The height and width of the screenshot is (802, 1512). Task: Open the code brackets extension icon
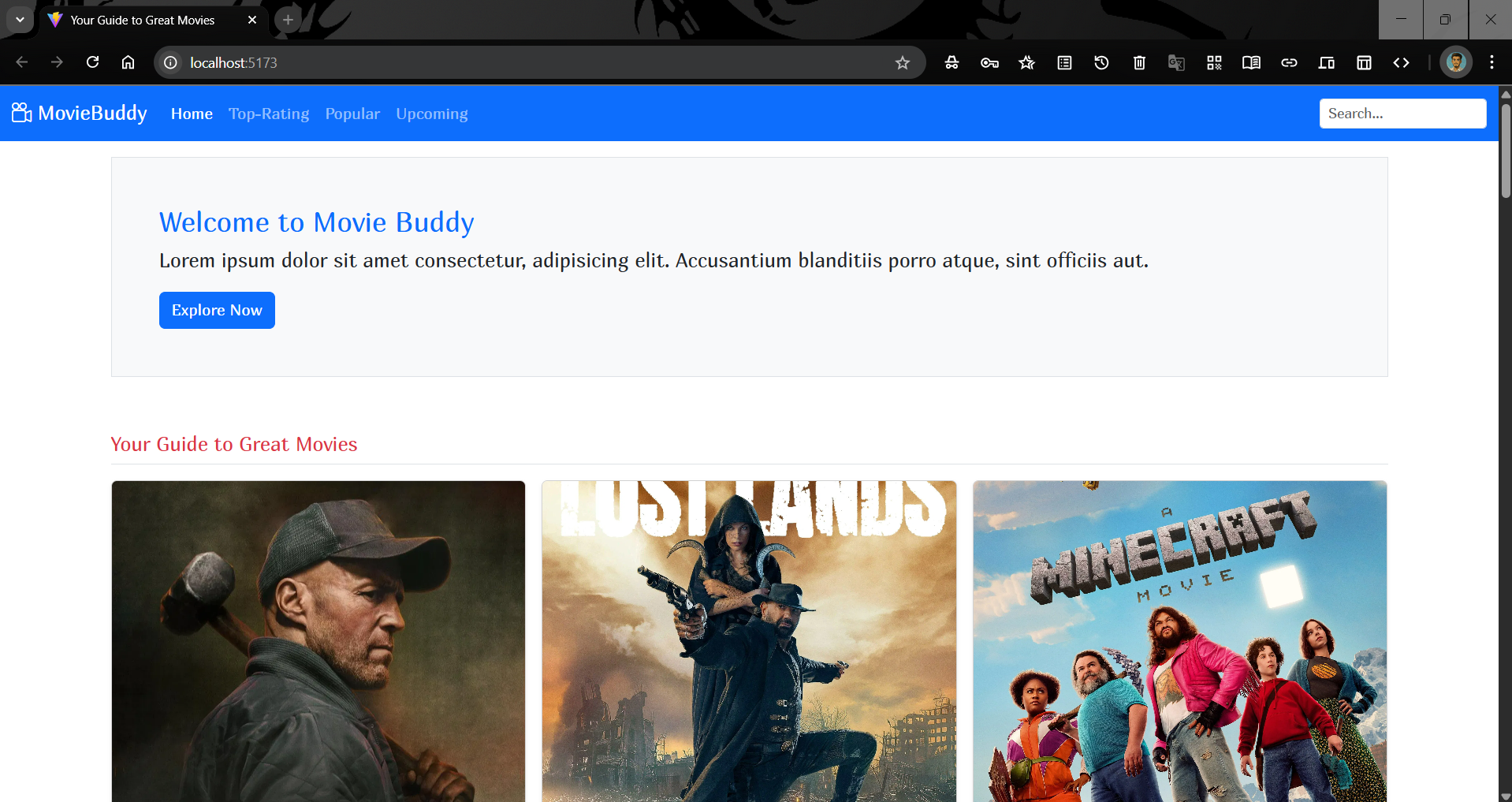(x=1401, y=62)
